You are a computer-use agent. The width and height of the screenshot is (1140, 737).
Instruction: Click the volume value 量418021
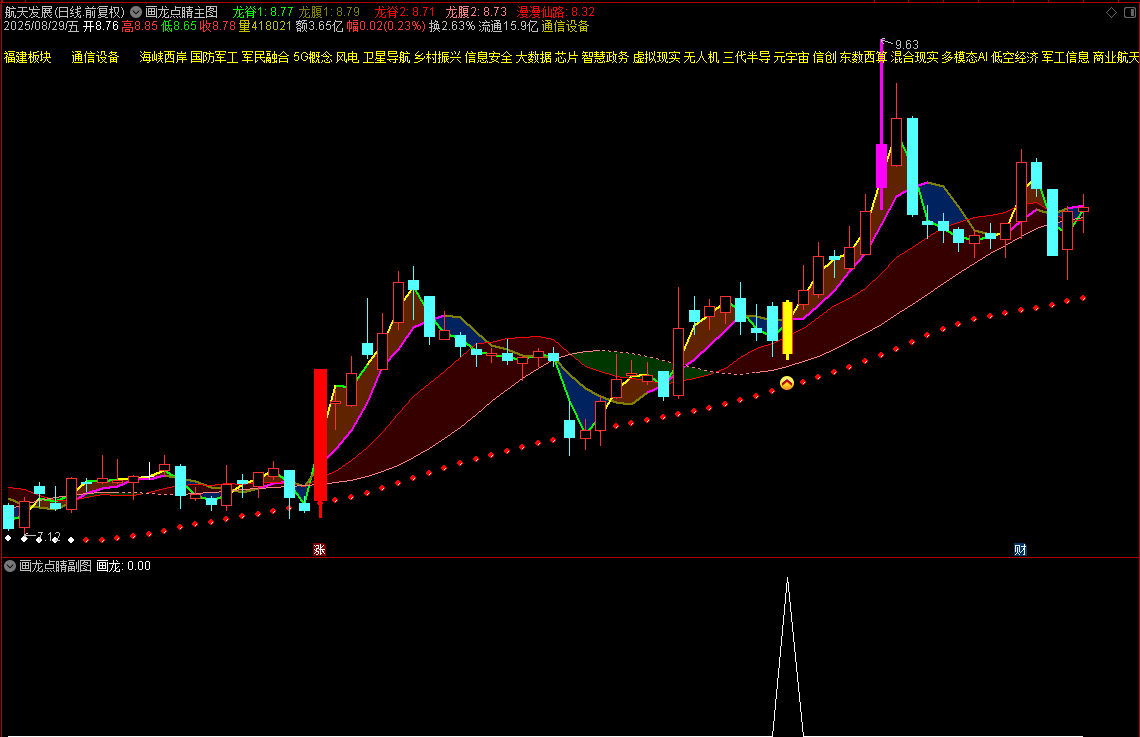(x=265, y=26)
